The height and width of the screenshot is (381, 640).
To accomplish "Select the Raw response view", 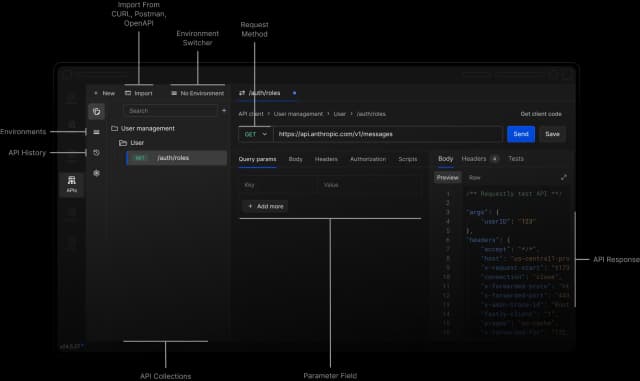I will coord(474,178).
